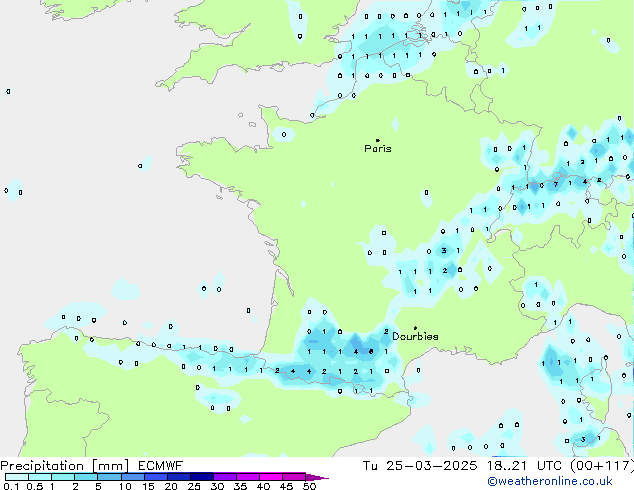Click the Dourbies city label
Viewport: 634px width, 490px height.
415,336
